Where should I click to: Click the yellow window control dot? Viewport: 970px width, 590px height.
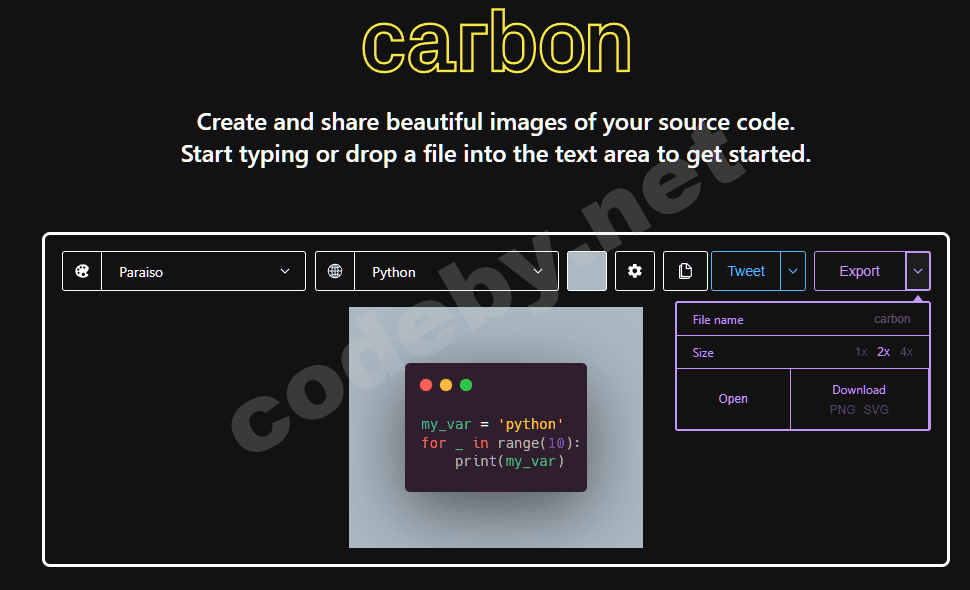(x=446, y=385)
